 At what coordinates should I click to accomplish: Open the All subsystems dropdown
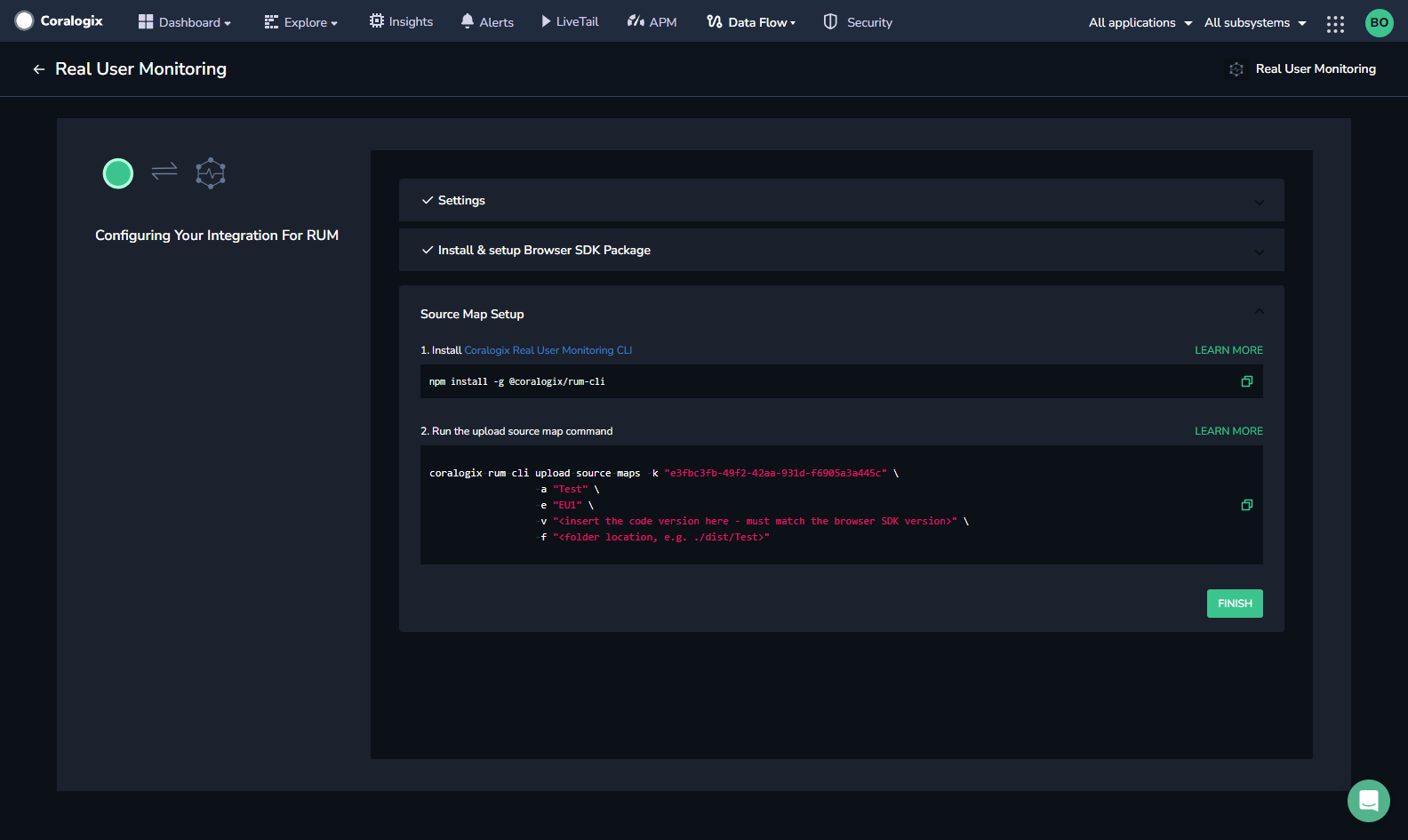pyautogui.click(x=1255, y=22)
